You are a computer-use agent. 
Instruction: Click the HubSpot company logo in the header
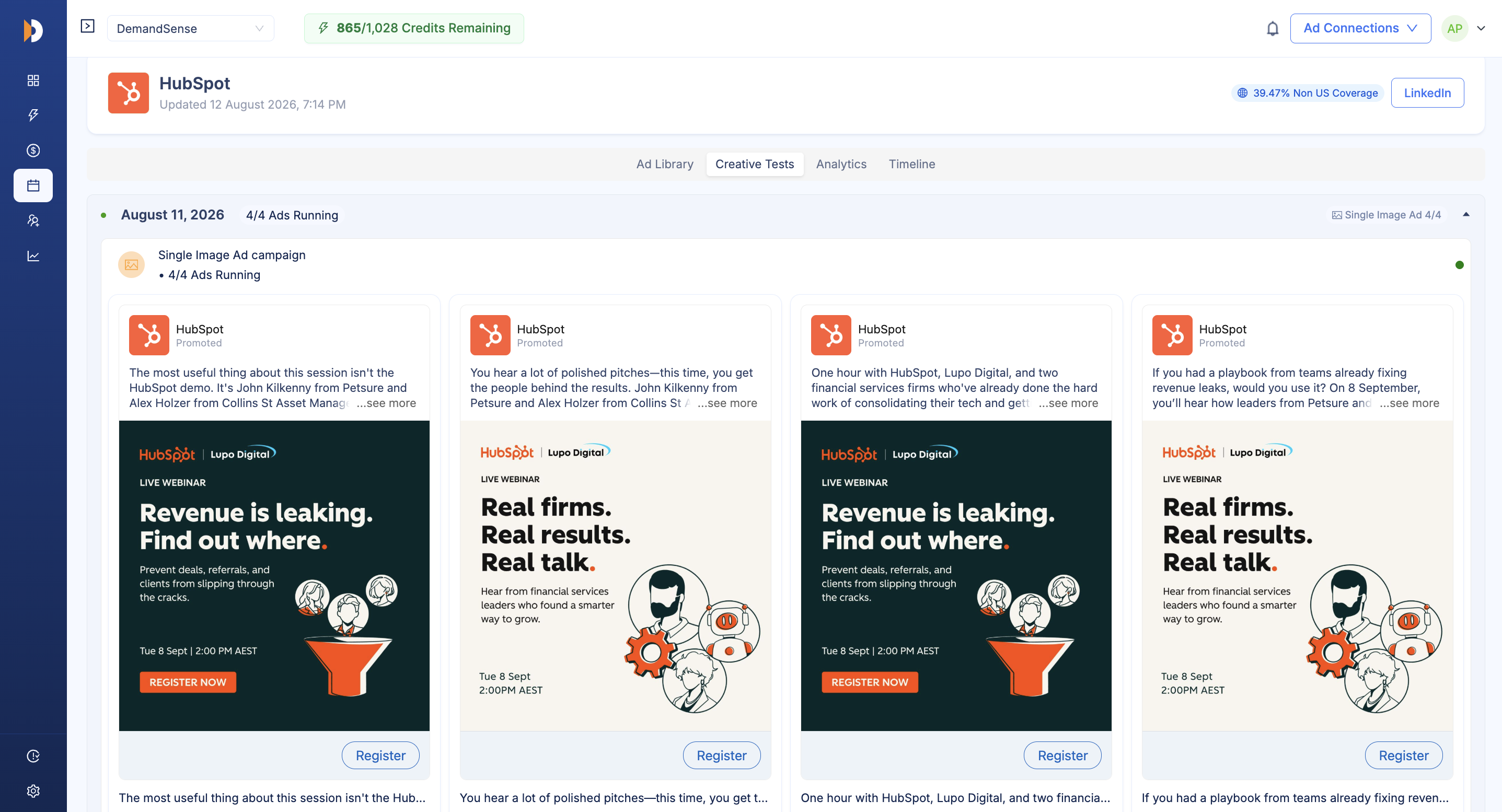[128, 92]
